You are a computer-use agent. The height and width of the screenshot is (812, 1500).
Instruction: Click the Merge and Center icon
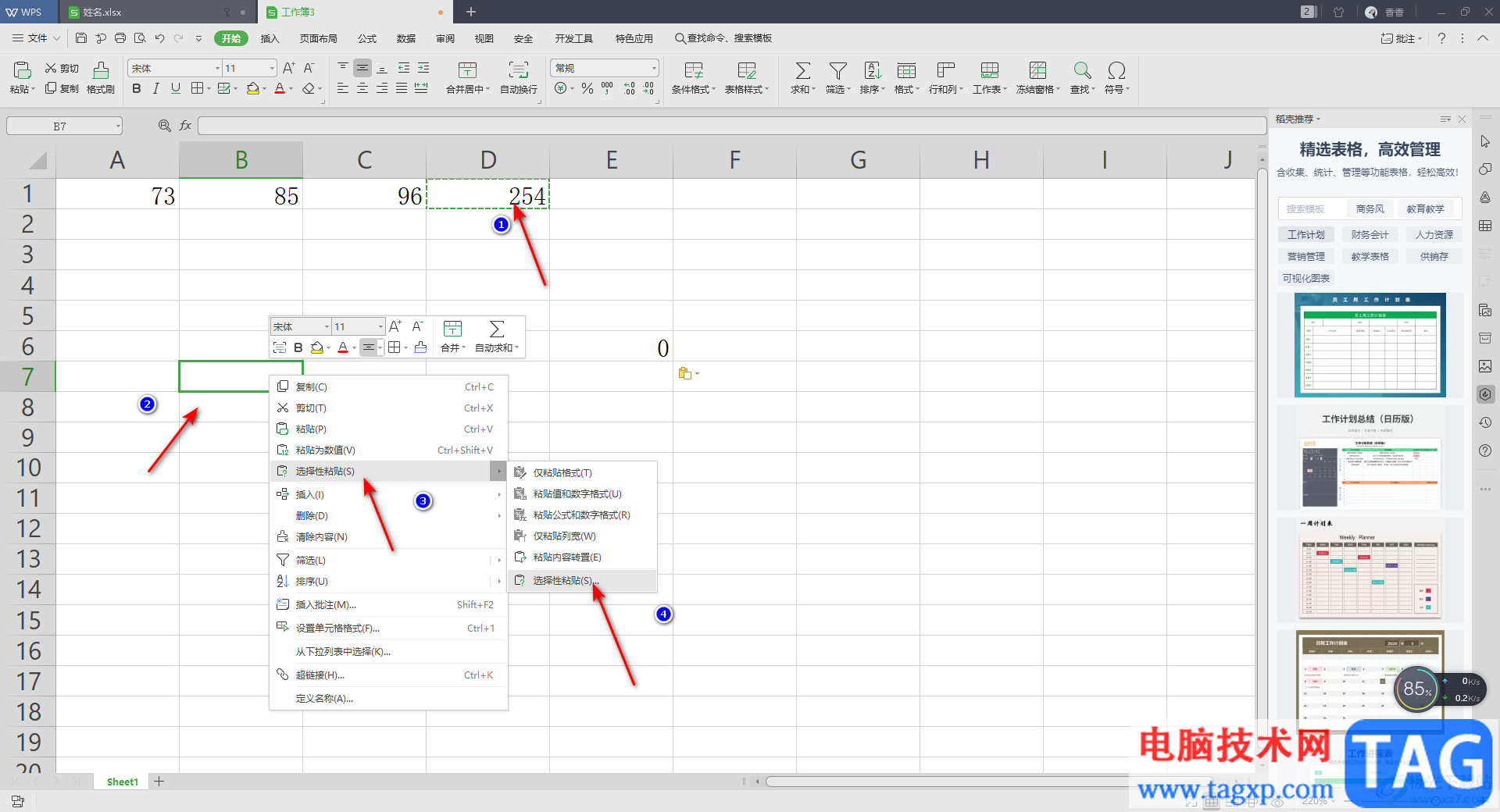click(467, 71)
